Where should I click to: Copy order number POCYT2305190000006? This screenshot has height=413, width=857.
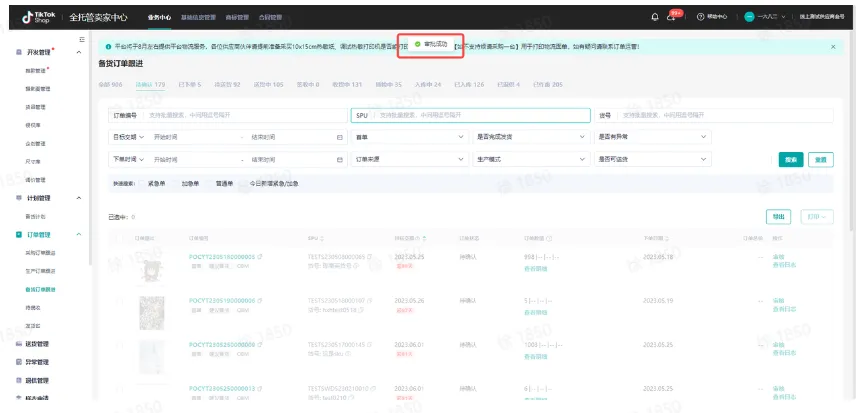tap(260, 300)
